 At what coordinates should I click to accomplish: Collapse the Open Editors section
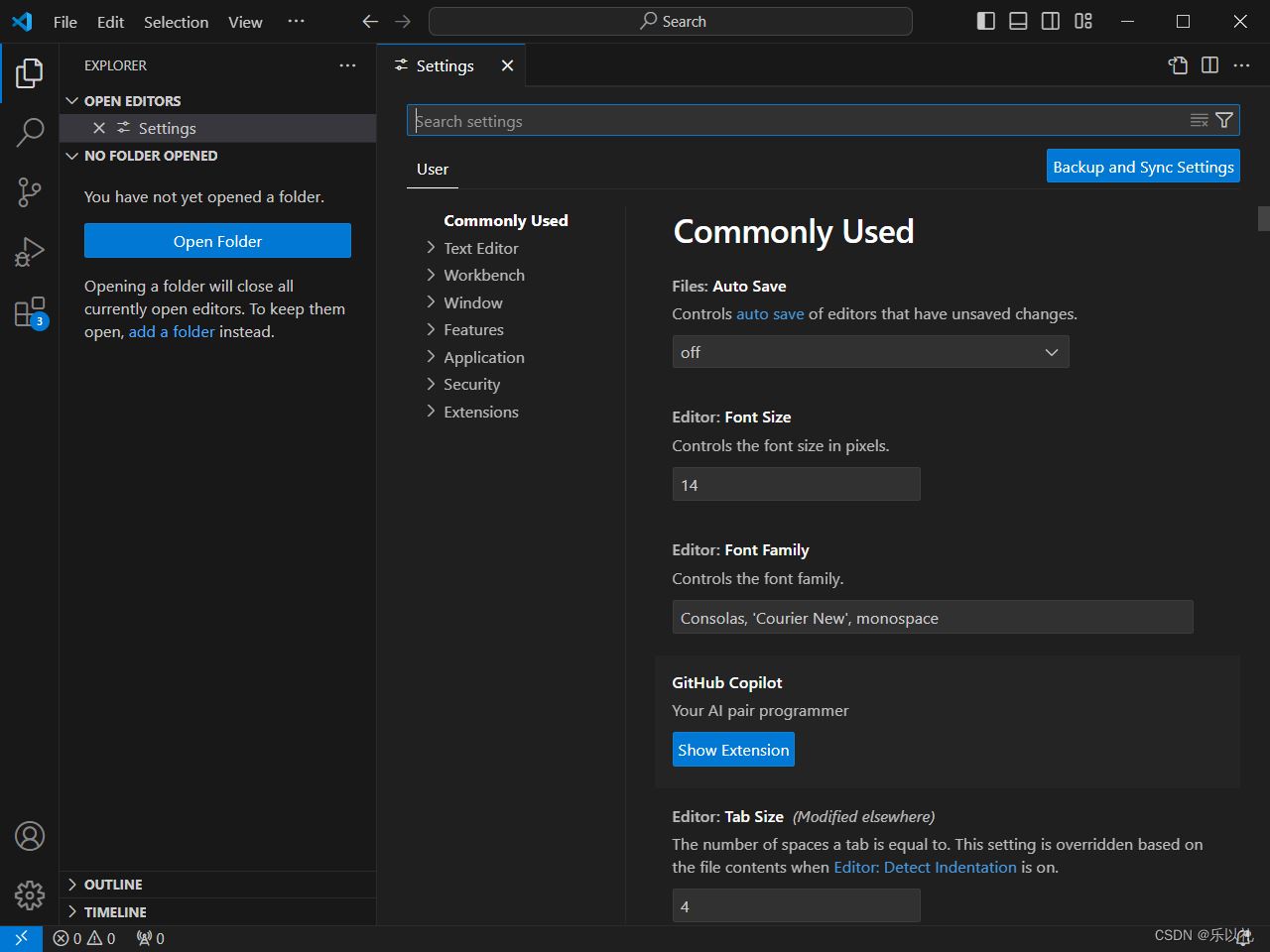(x=71, y=100)
